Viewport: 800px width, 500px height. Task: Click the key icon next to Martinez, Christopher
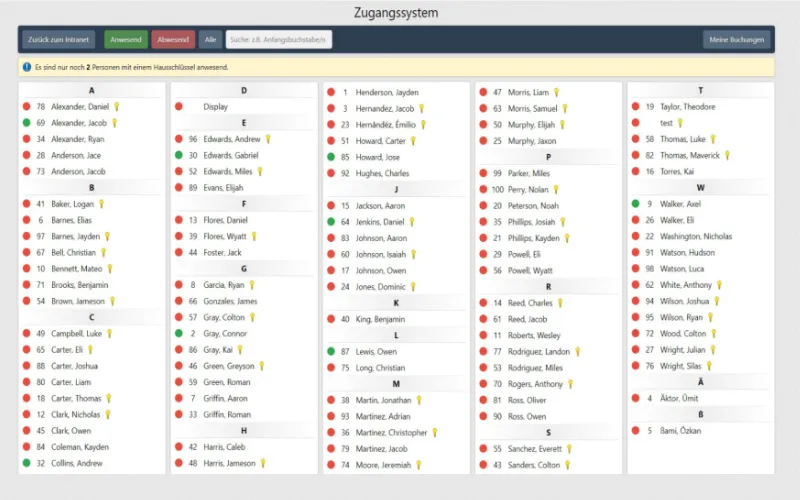point(435,432)
